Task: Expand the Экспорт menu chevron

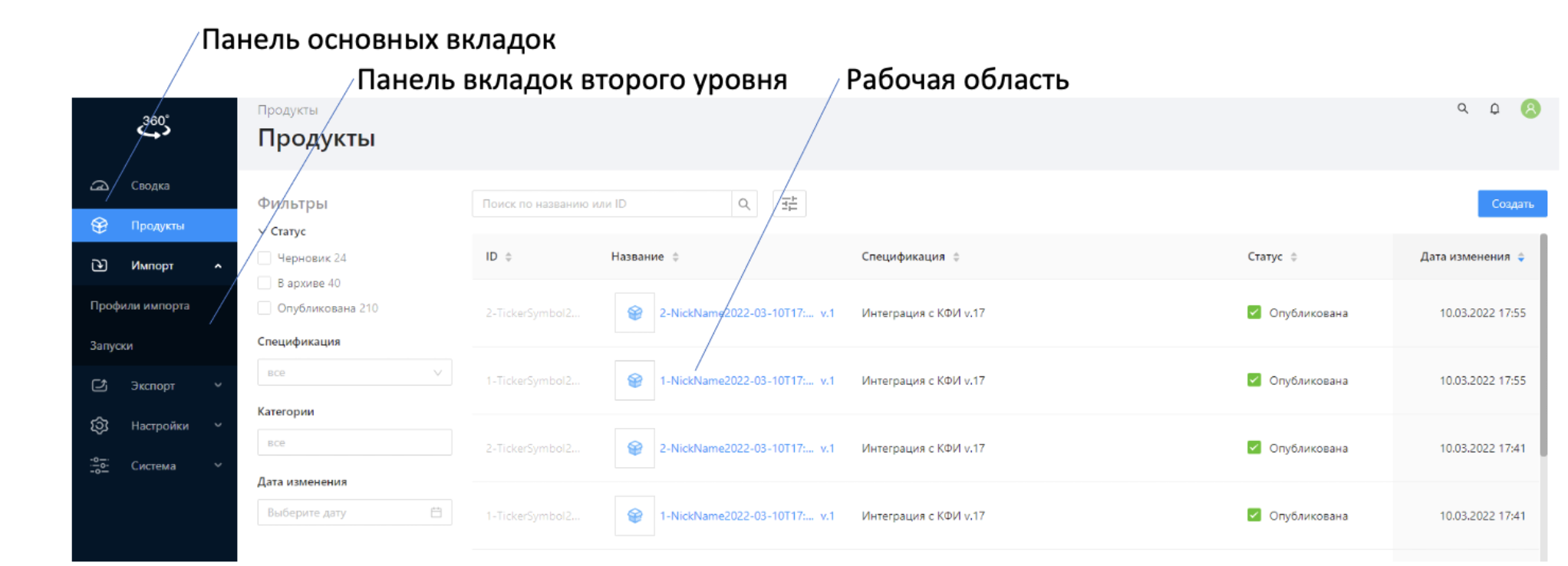Action: 218,386
